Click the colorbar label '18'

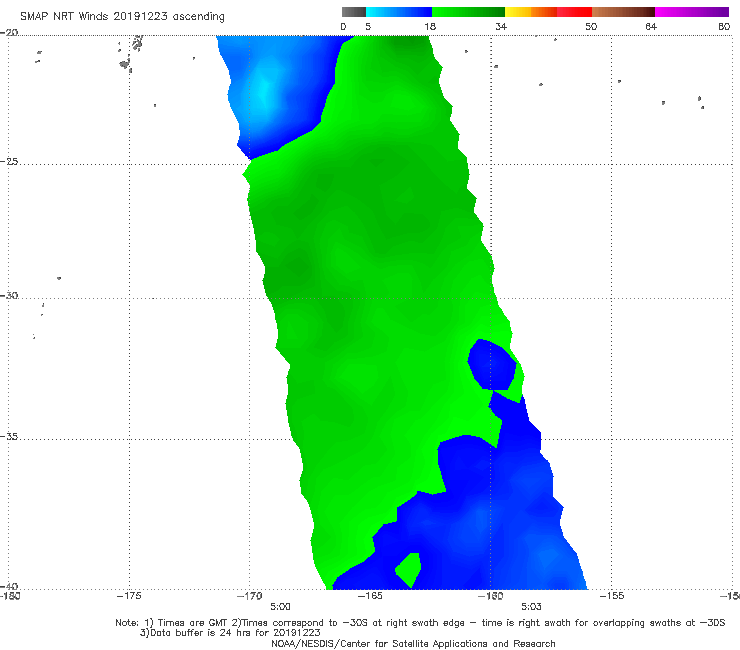[x=430, y=27]
